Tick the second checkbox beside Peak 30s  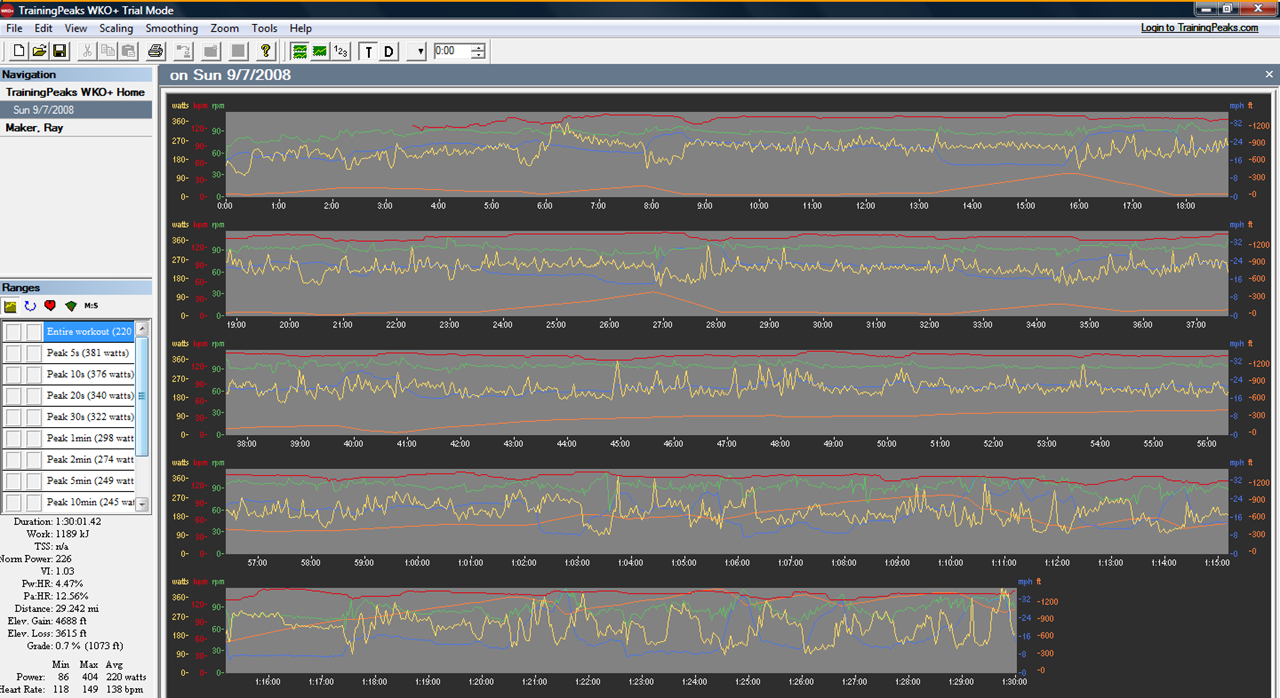34,417
